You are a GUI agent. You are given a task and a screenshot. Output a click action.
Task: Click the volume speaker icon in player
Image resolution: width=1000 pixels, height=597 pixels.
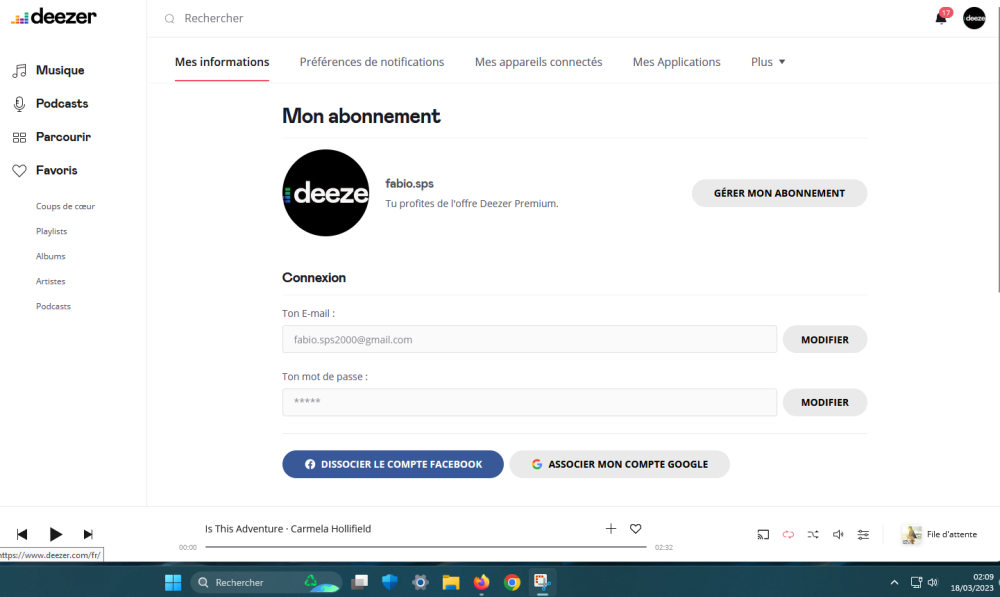(838, 534)
